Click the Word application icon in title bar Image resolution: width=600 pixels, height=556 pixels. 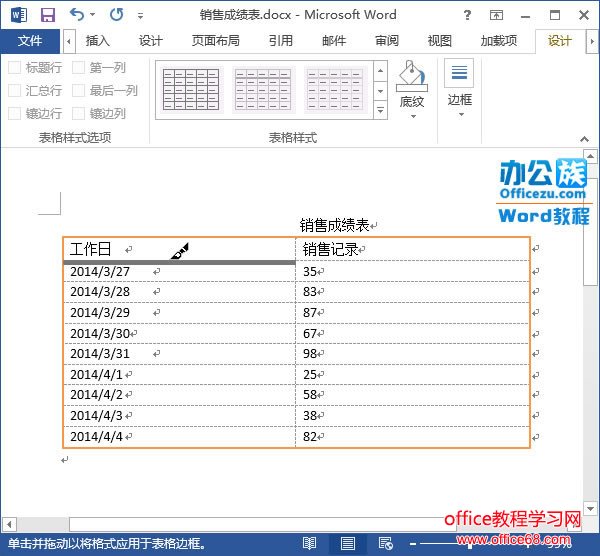(19, 15)
